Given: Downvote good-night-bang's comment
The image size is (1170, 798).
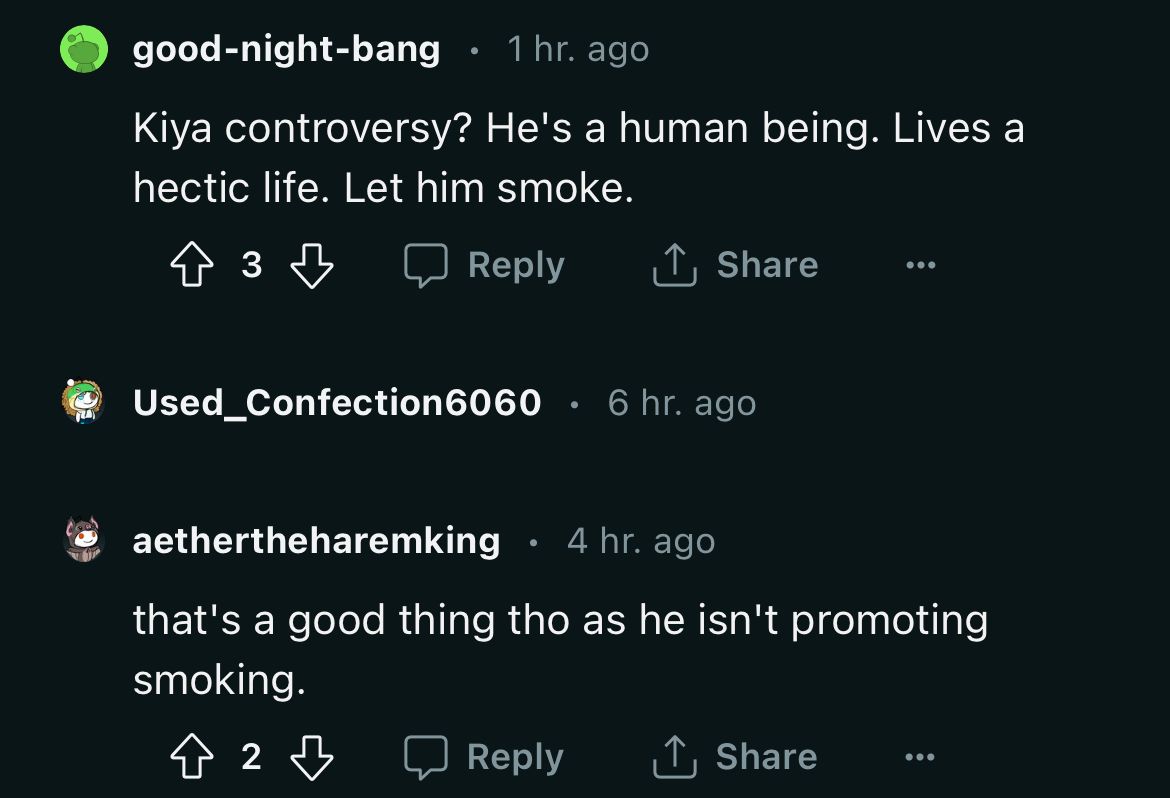Looking at the screenshot, I should click(x=310, y=265).
